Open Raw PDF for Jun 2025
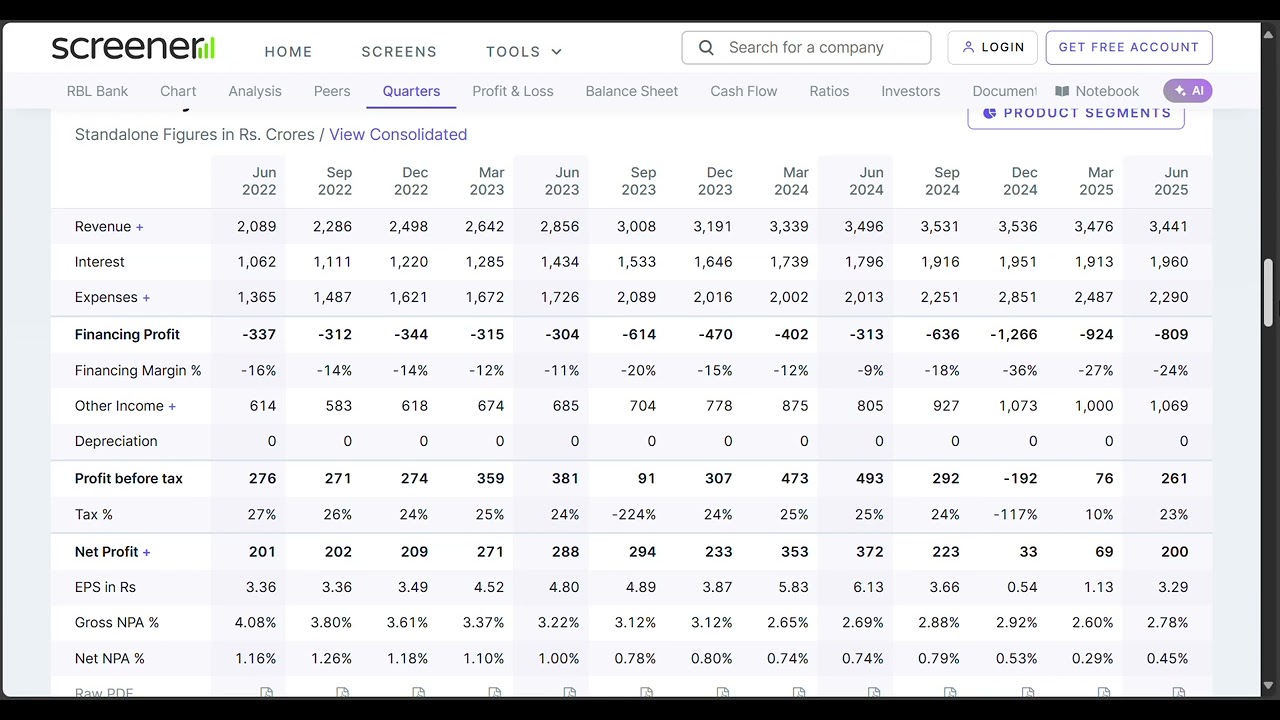 [1179, 692]
